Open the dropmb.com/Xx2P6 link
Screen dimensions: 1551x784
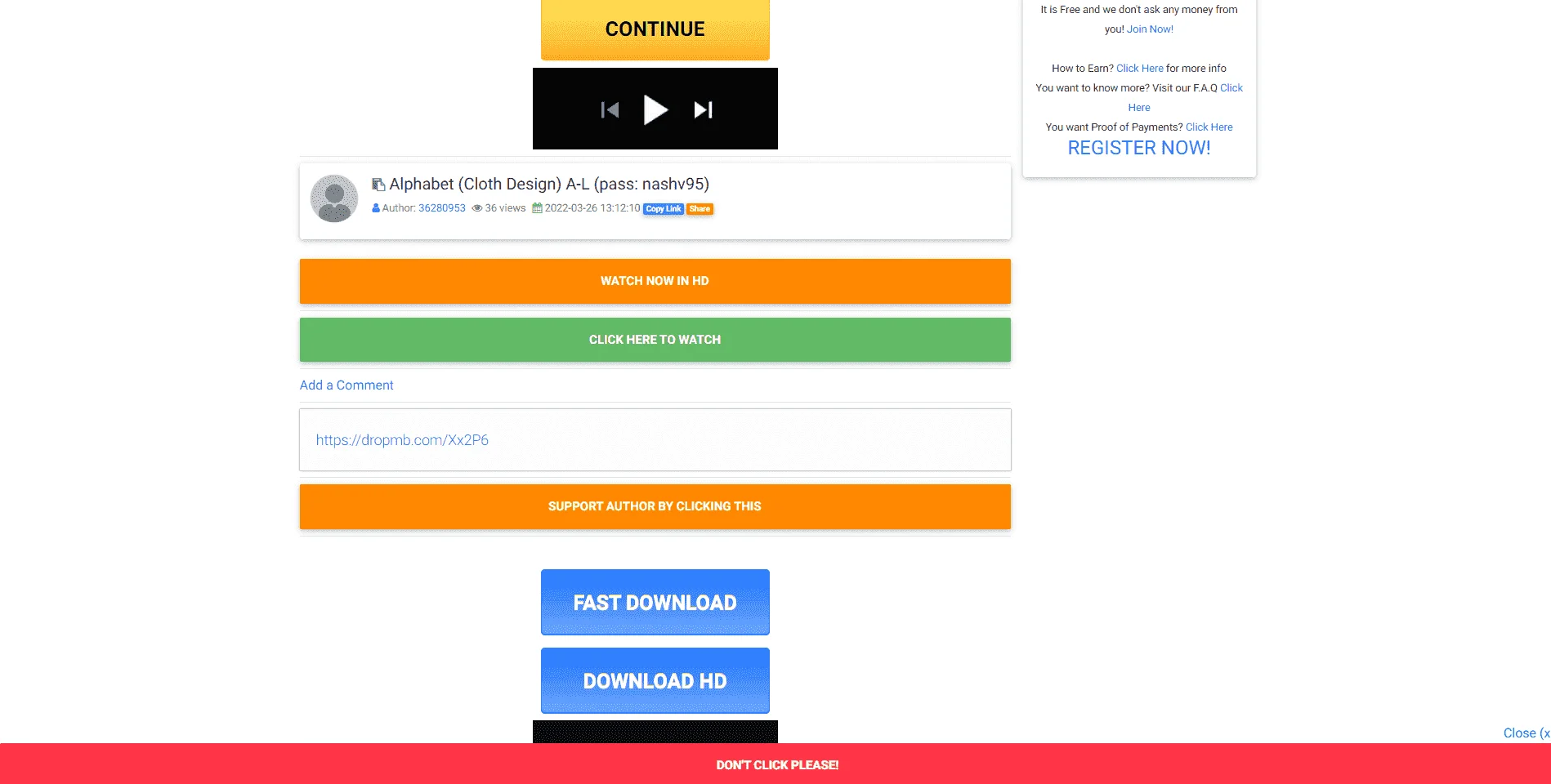tap(402, 440)
